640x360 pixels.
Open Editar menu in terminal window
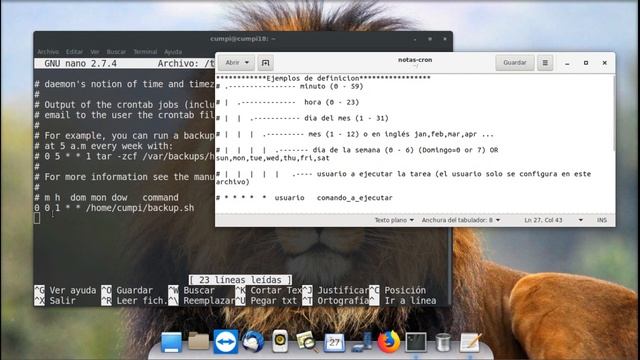(x=74, y=52)
